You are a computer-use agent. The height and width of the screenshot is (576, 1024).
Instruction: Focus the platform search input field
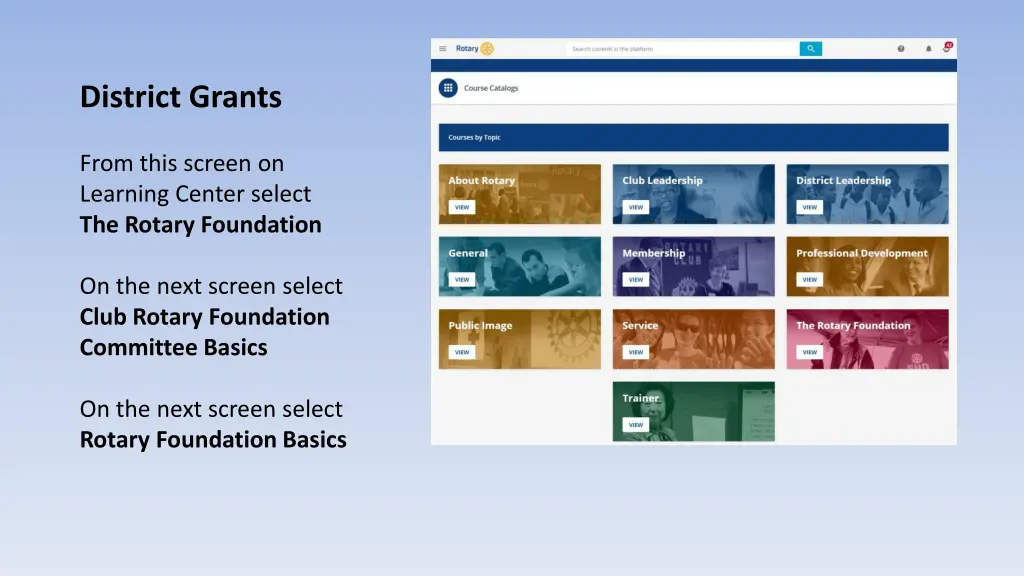(x=683, y=48)
